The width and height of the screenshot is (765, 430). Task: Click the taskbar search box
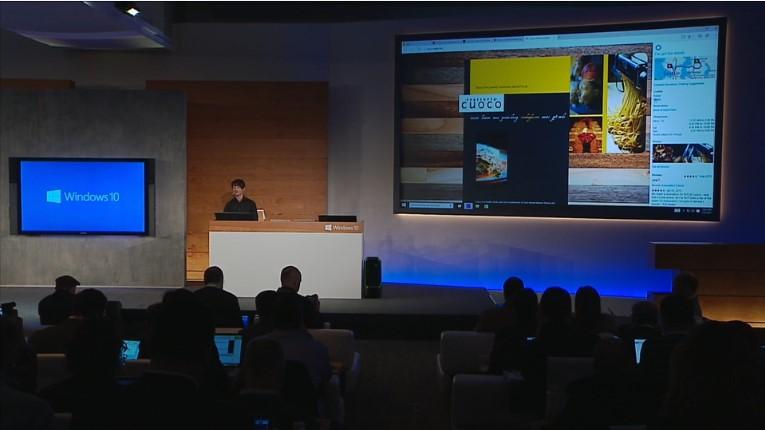click(x=431, y=205)
